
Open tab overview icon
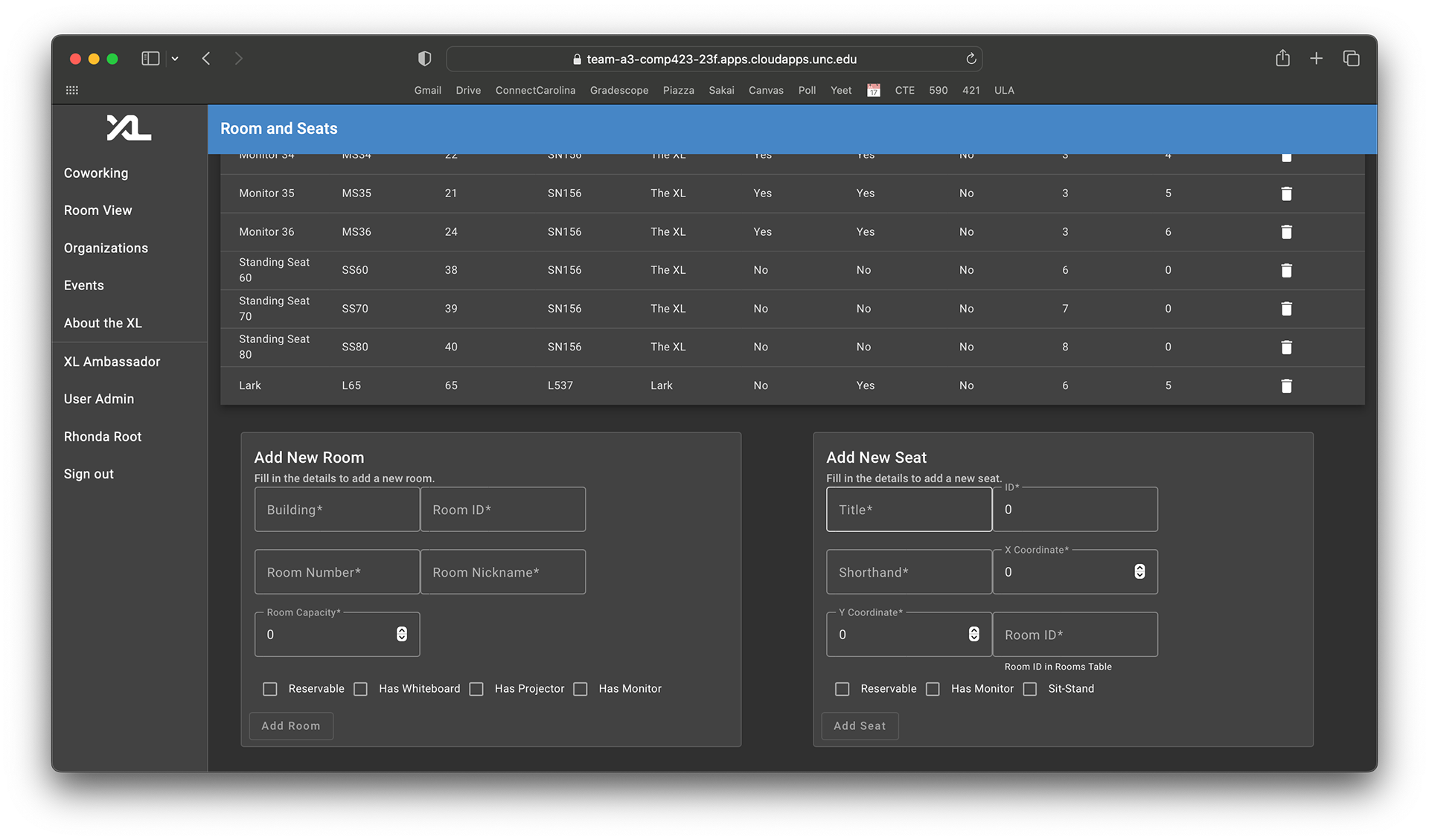click(1351, 58)
